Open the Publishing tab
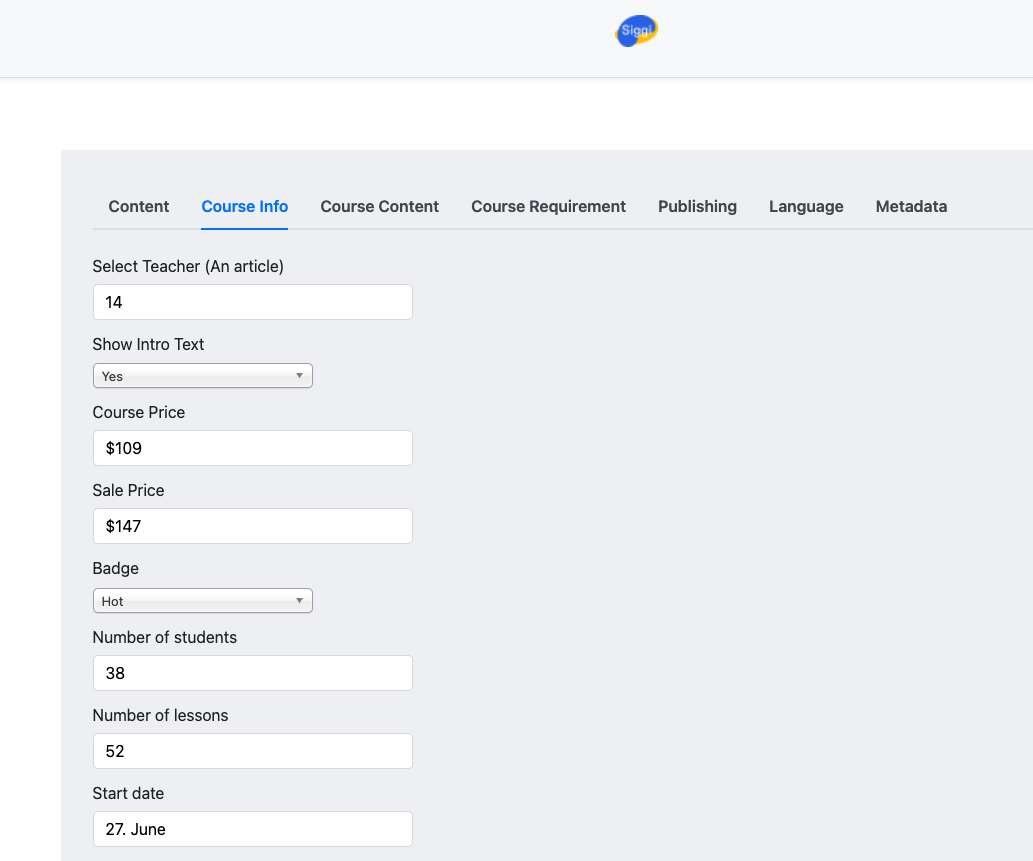This screenshot has width=1033, height=861. click(x=697, y=207)
